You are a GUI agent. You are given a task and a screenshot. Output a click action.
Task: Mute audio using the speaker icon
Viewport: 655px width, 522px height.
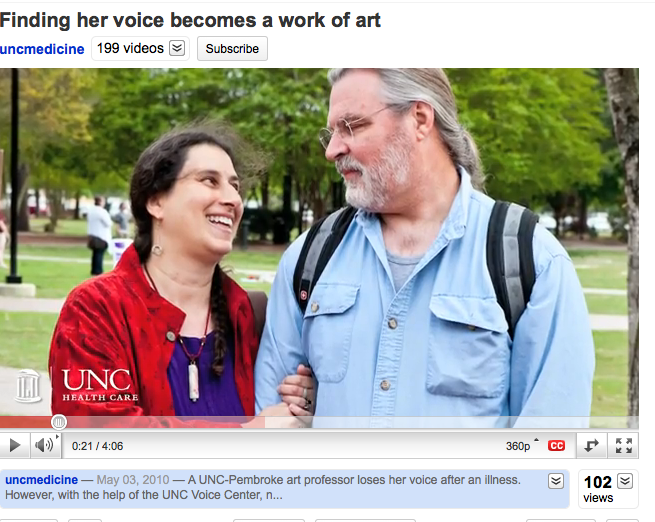click(44, 446)
